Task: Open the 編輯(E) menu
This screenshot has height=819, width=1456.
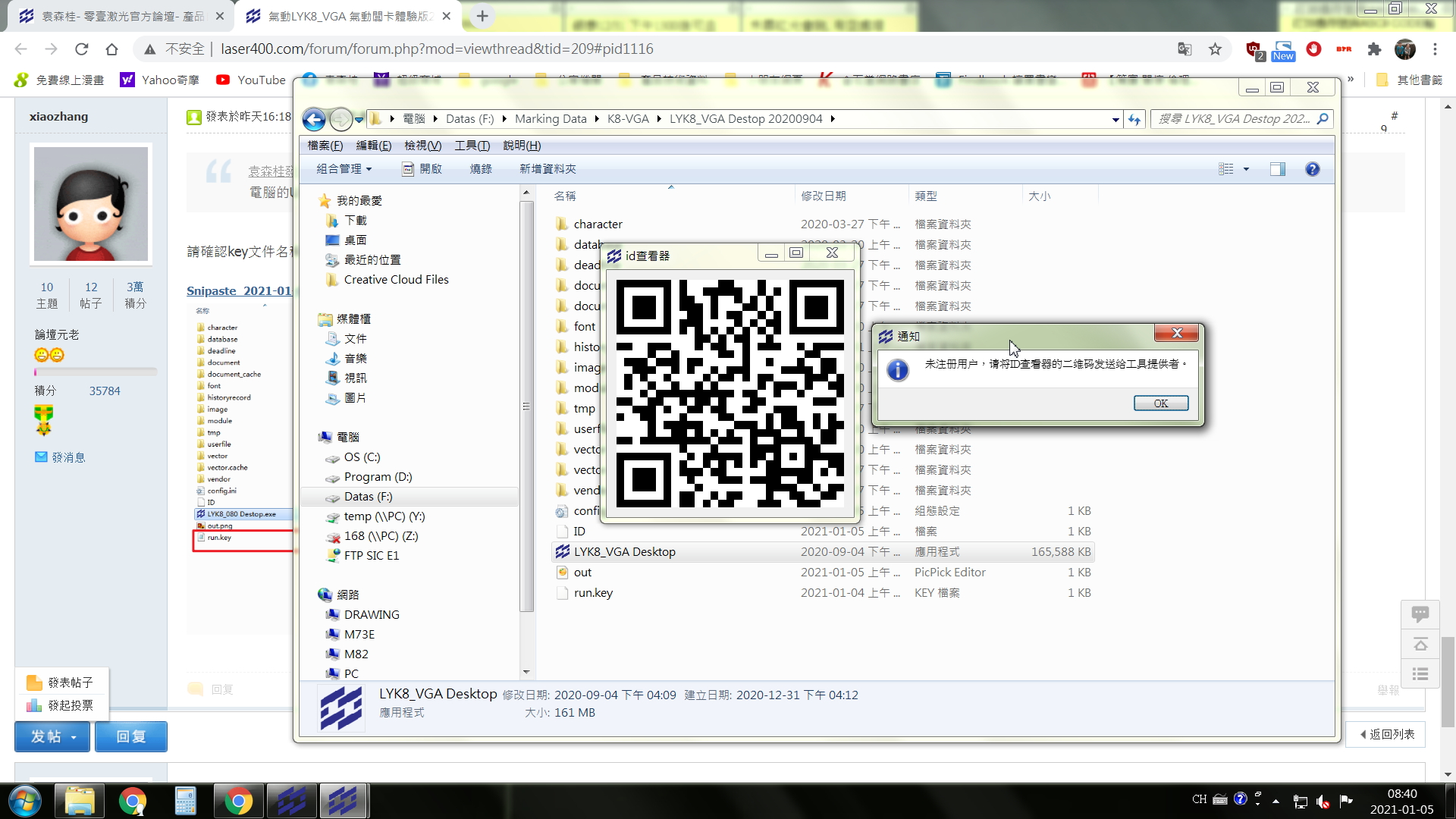Action: tap(374, 146)
